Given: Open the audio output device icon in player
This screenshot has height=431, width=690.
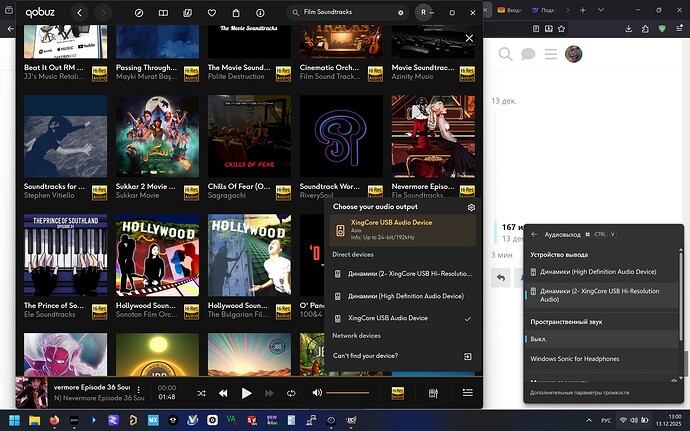Looking at the screenshot, I should coord(433,393).
